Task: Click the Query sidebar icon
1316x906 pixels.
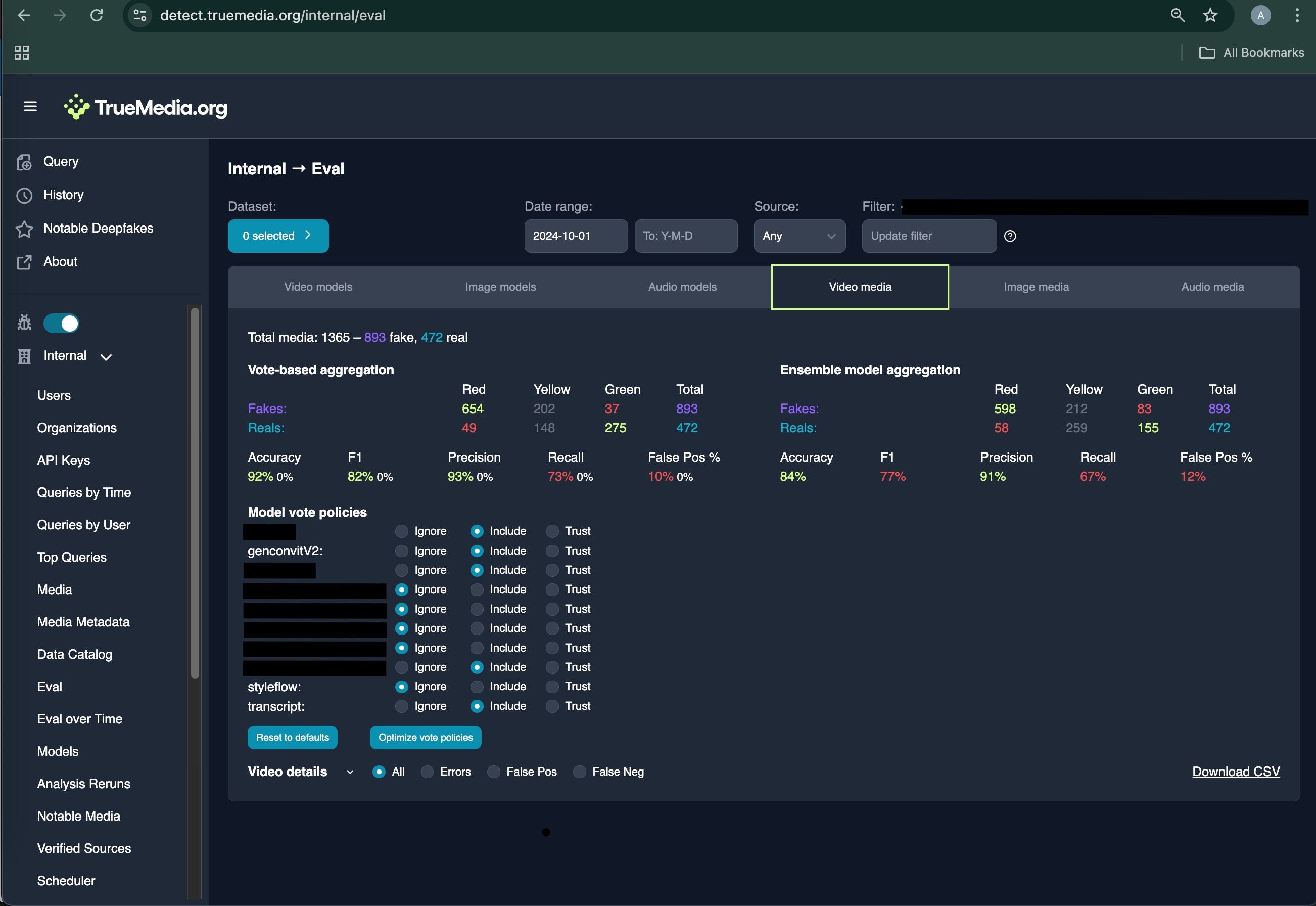Action: (x=24, y=162)
